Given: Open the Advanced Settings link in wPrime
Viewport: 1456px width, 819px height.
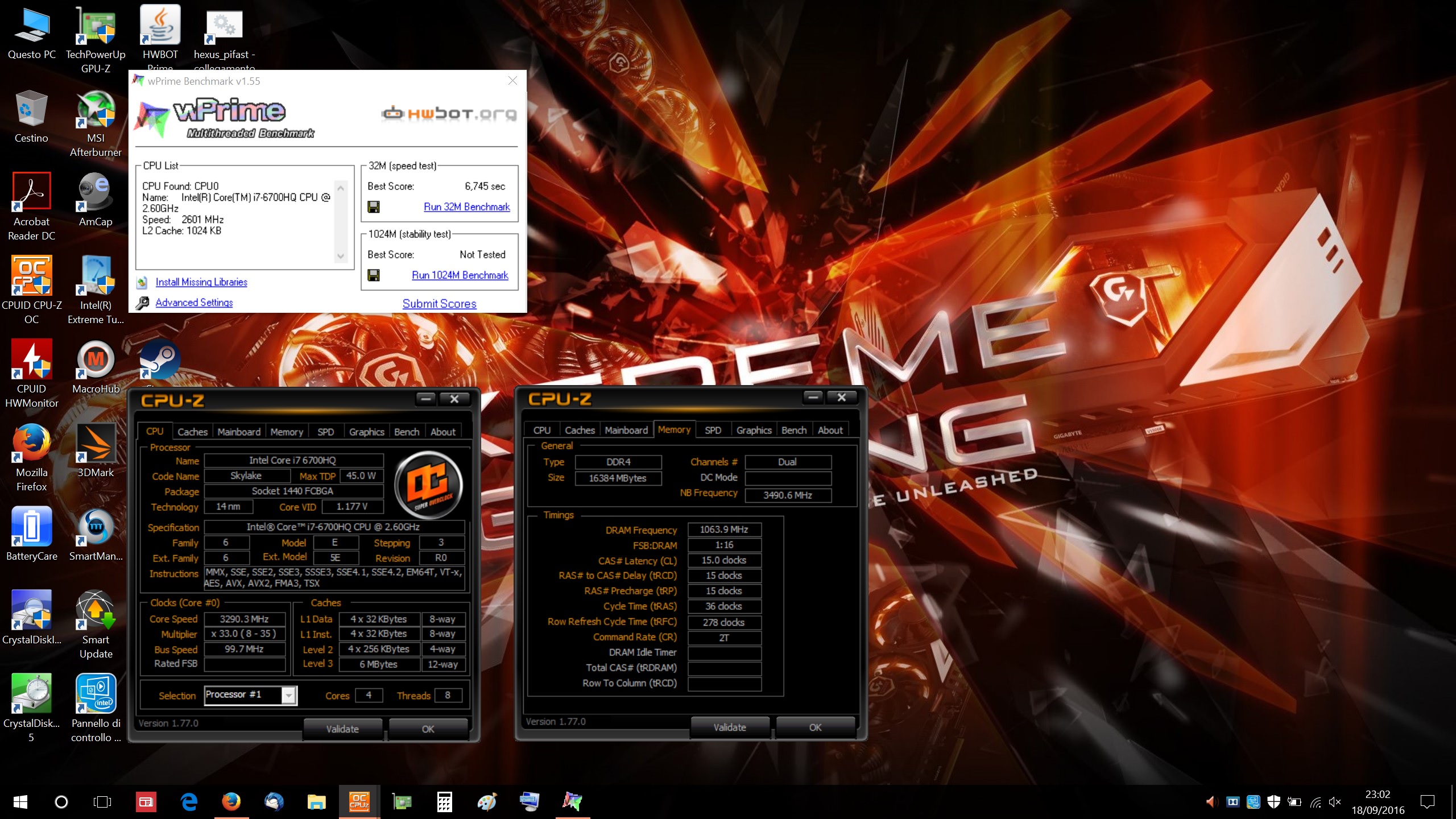Looking at the screenshot, I should click(x=194, y=303).
